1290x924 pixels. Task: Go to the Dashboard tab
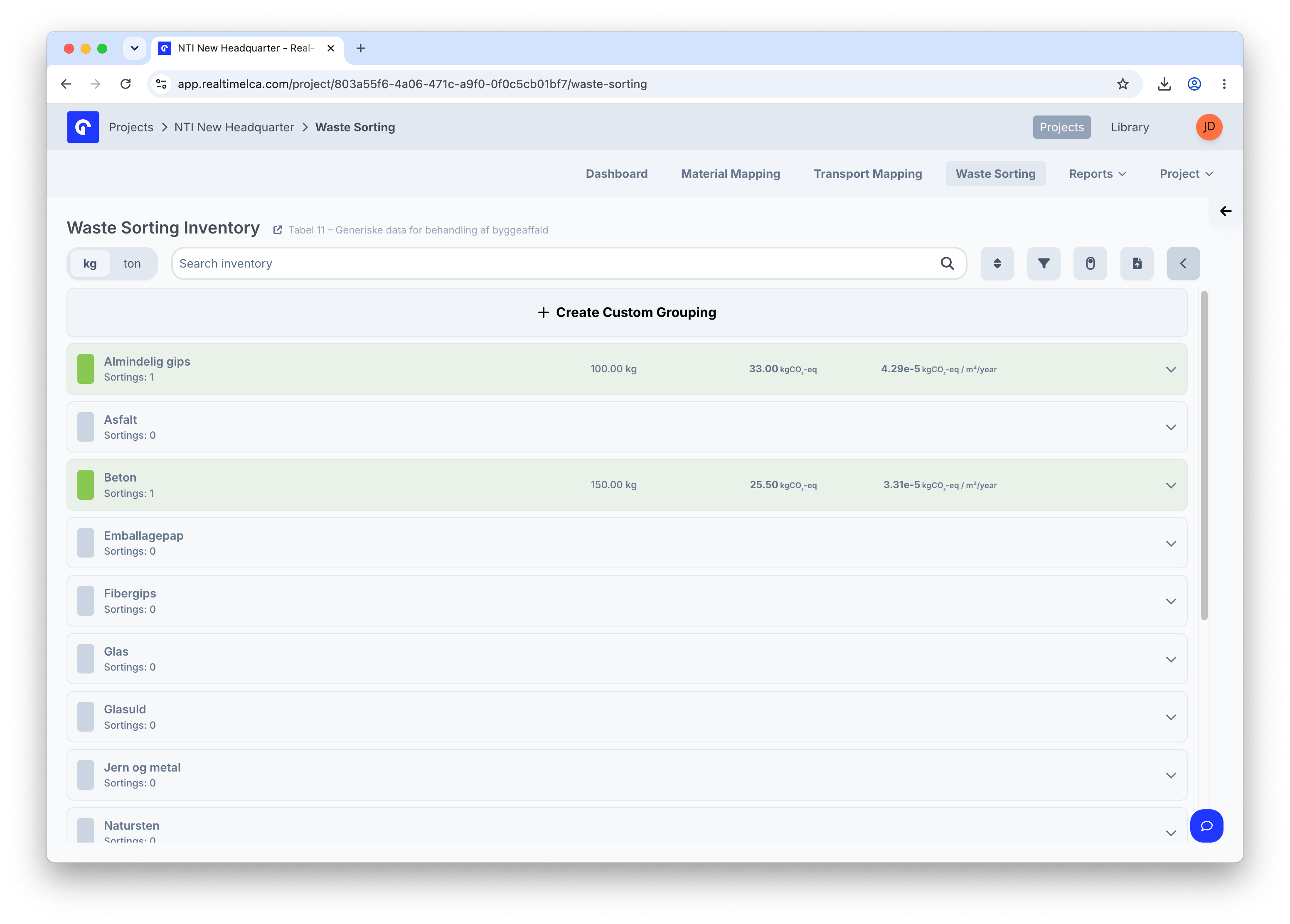tap(617, 174)
